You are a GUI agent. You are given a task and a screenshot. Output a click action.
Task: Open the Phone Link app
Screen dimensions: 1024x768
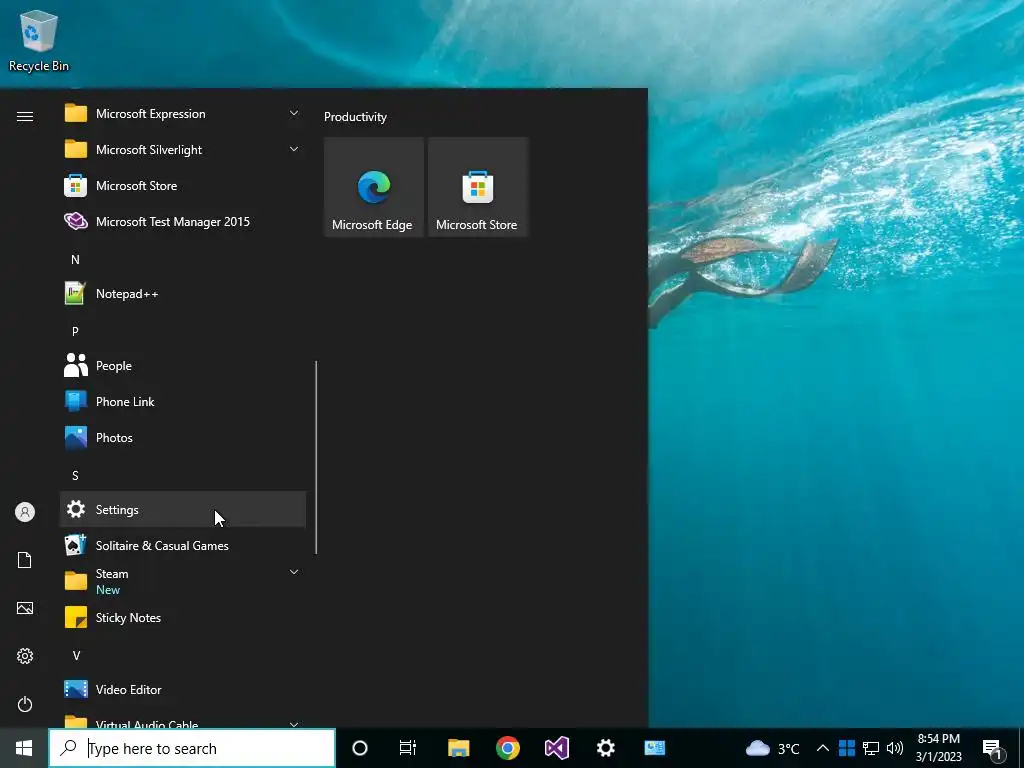coord(183,402)
